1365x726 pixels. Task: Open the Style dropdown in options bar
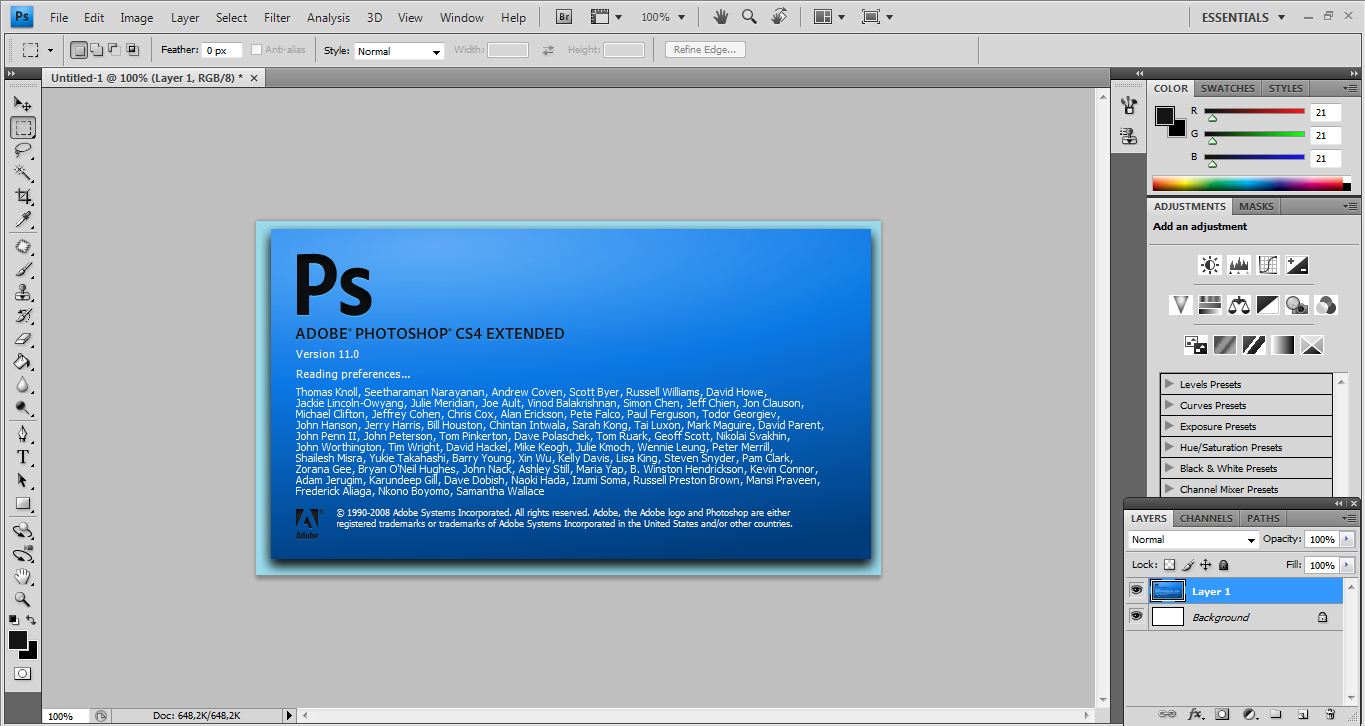tap(399, 51)
